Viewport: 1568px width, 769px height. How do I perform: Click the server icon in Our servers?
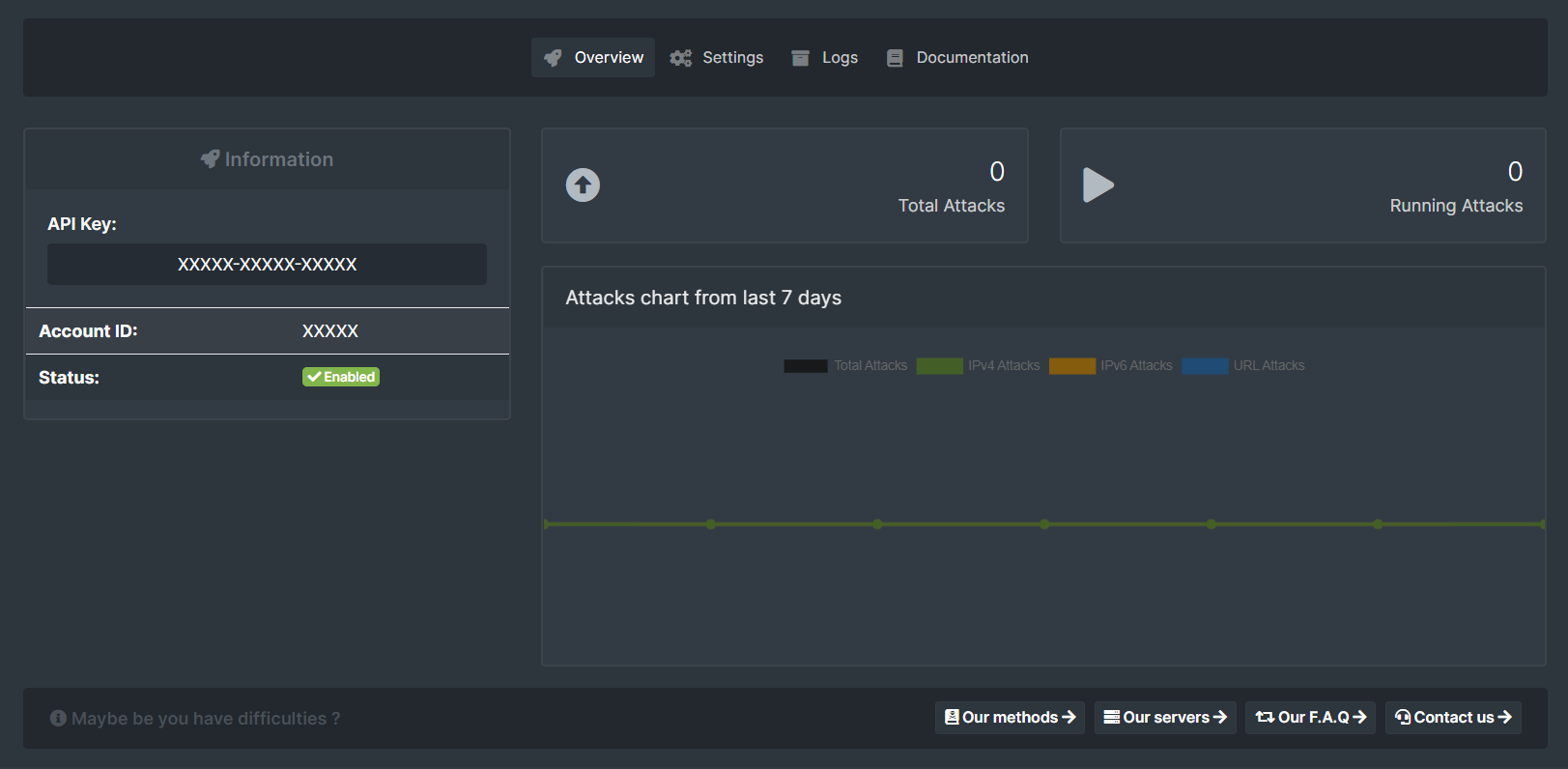coord(1112,717)
